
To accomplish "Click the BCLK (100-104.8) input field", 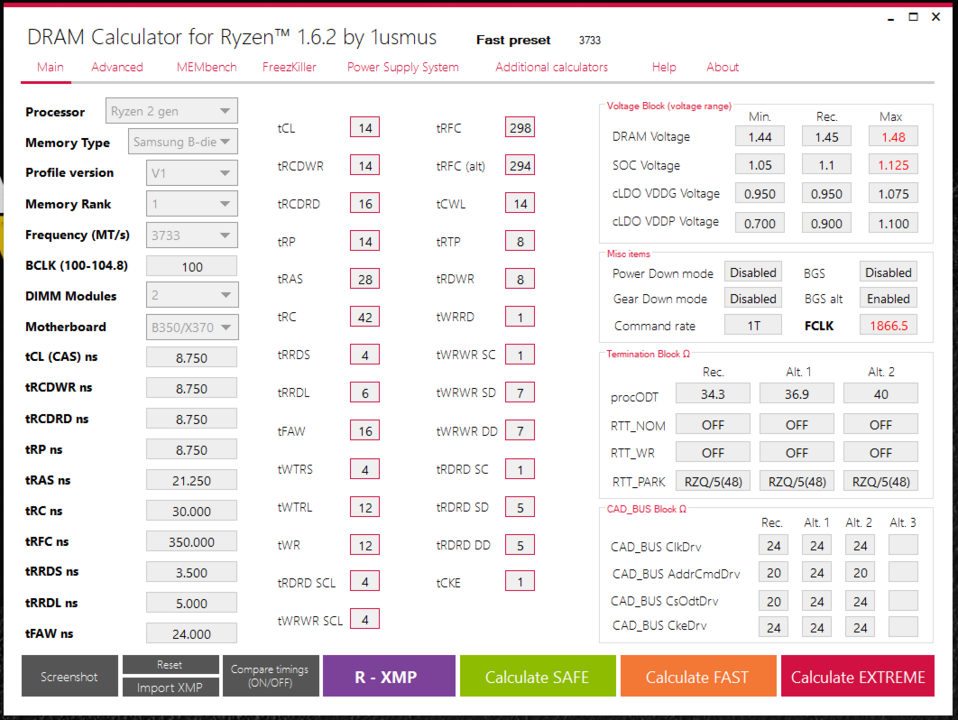I will coord(192,266).
